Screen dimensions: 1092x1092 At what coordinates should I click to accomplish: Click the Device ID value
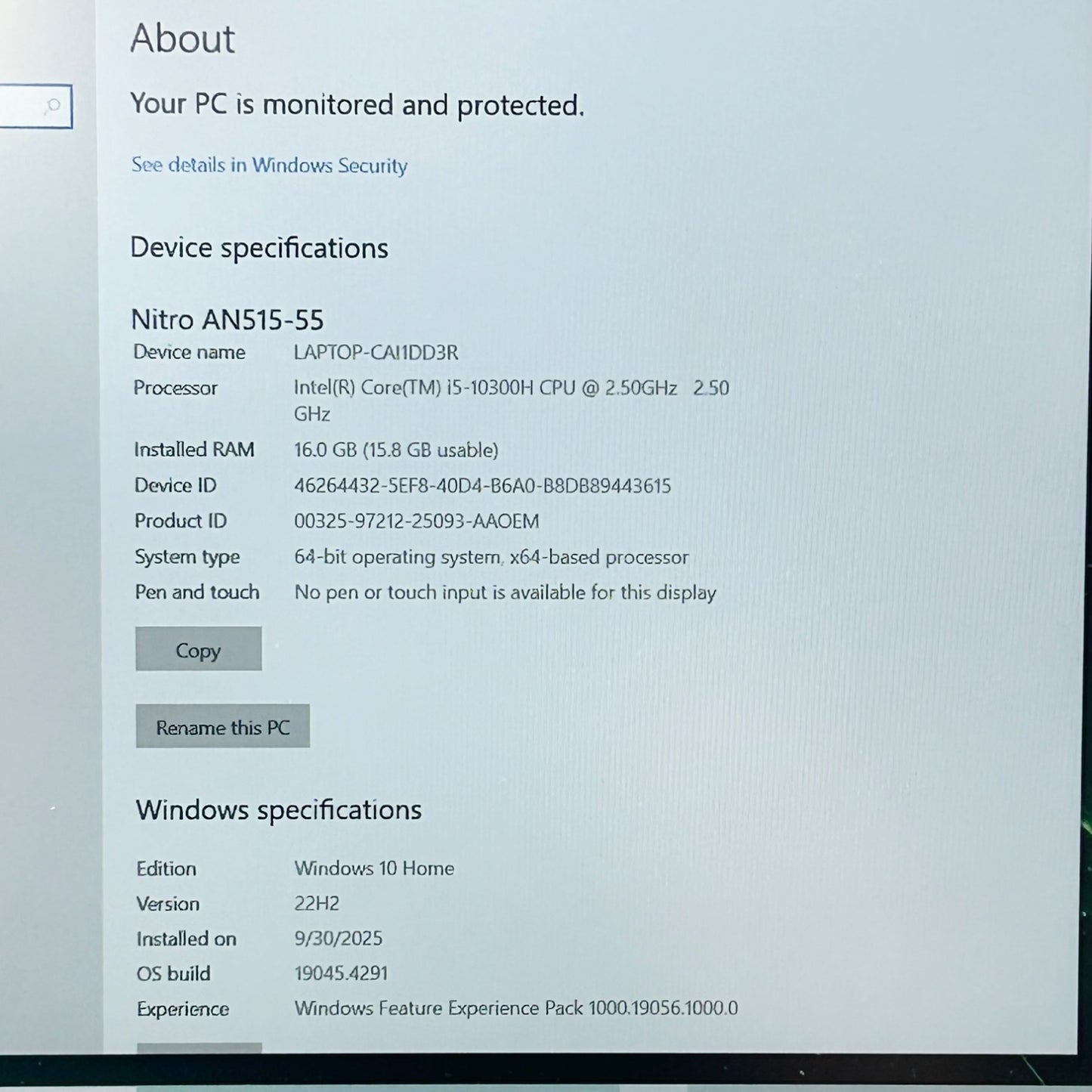pyautogui.click(x=482, y=486)
